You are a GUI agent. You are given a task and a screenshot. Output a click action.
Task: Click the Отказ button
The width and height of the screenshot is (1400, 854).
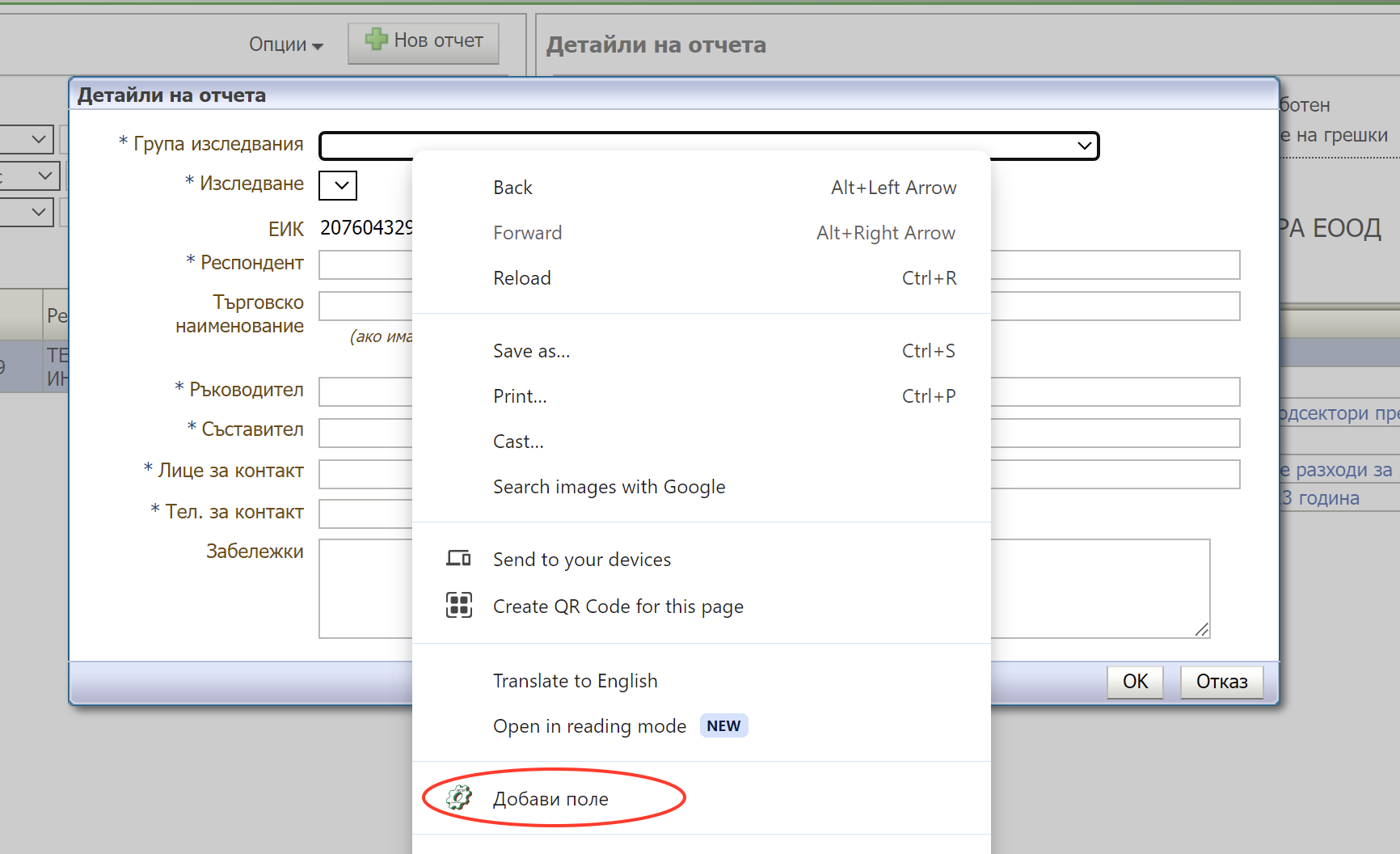pyautogui.click(x=1221, y=682)
